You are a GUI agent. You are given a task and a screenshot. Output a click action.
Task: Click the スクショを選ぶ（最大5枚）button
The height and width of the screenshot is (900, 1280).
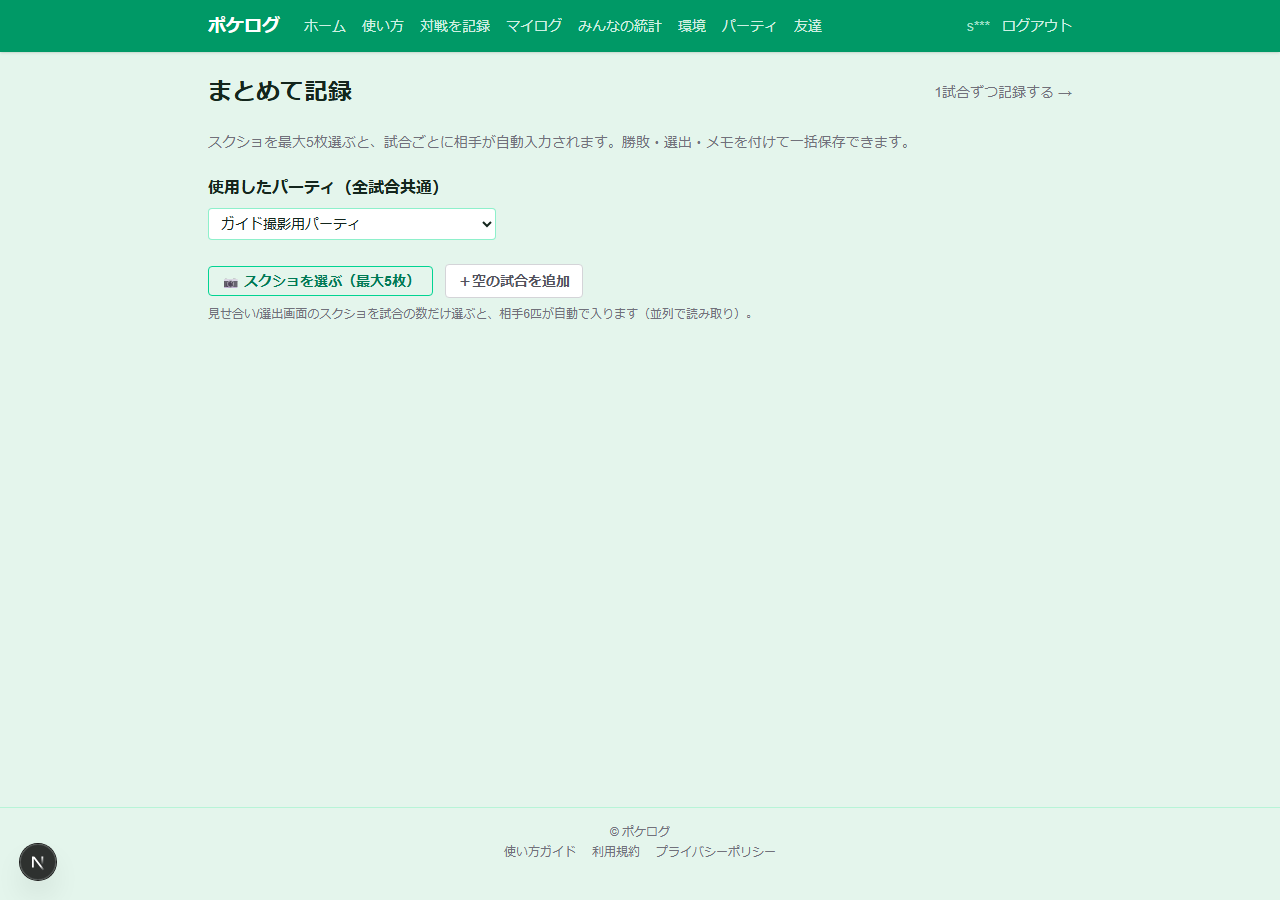[320, 281]
